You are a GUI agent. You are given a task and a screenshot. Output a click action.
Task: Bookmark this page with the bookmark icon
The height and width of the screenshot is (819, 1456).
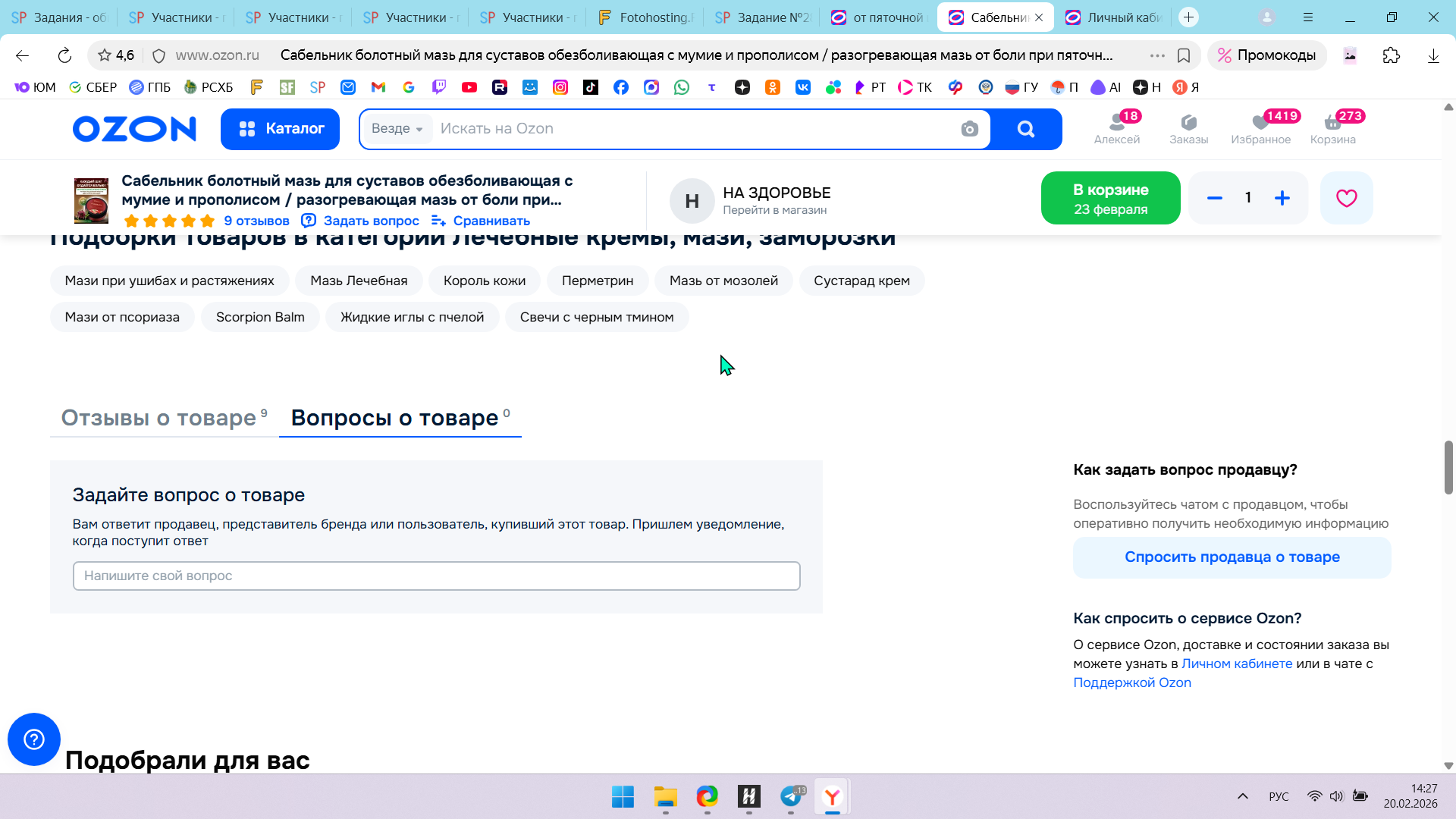[x=1183, y=55]
